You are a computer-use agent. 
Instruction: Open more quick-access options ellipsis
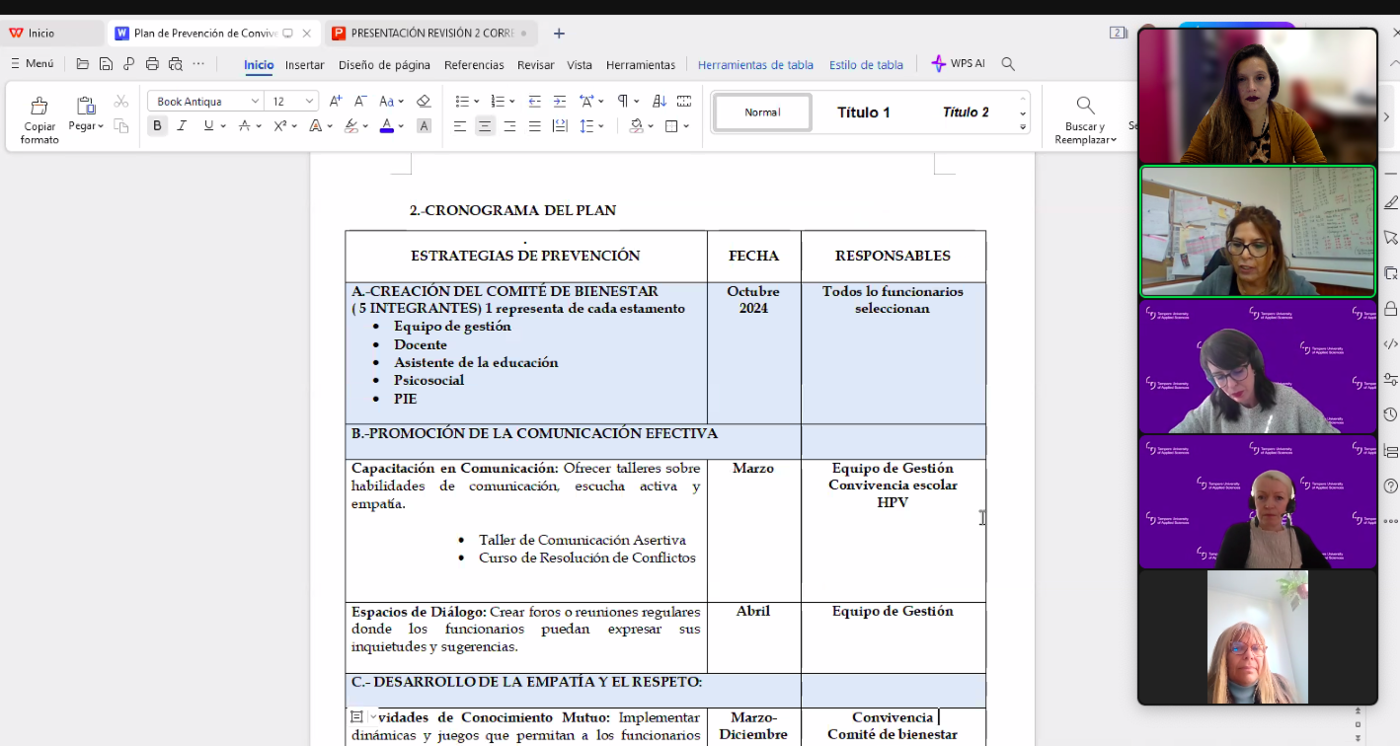(199, 64)
